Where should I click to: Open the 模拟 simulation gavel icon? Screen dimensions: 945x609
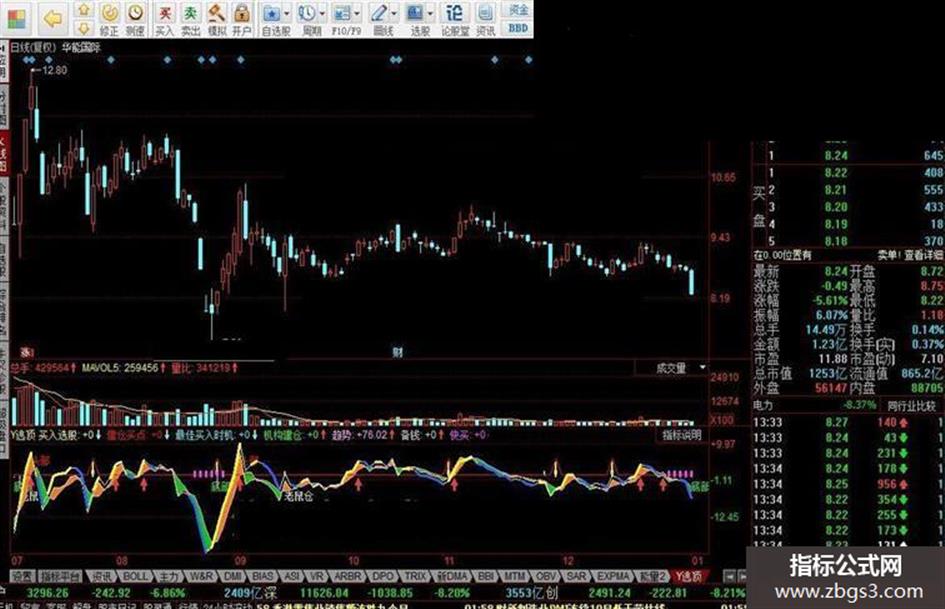click(x=216, y=19)
